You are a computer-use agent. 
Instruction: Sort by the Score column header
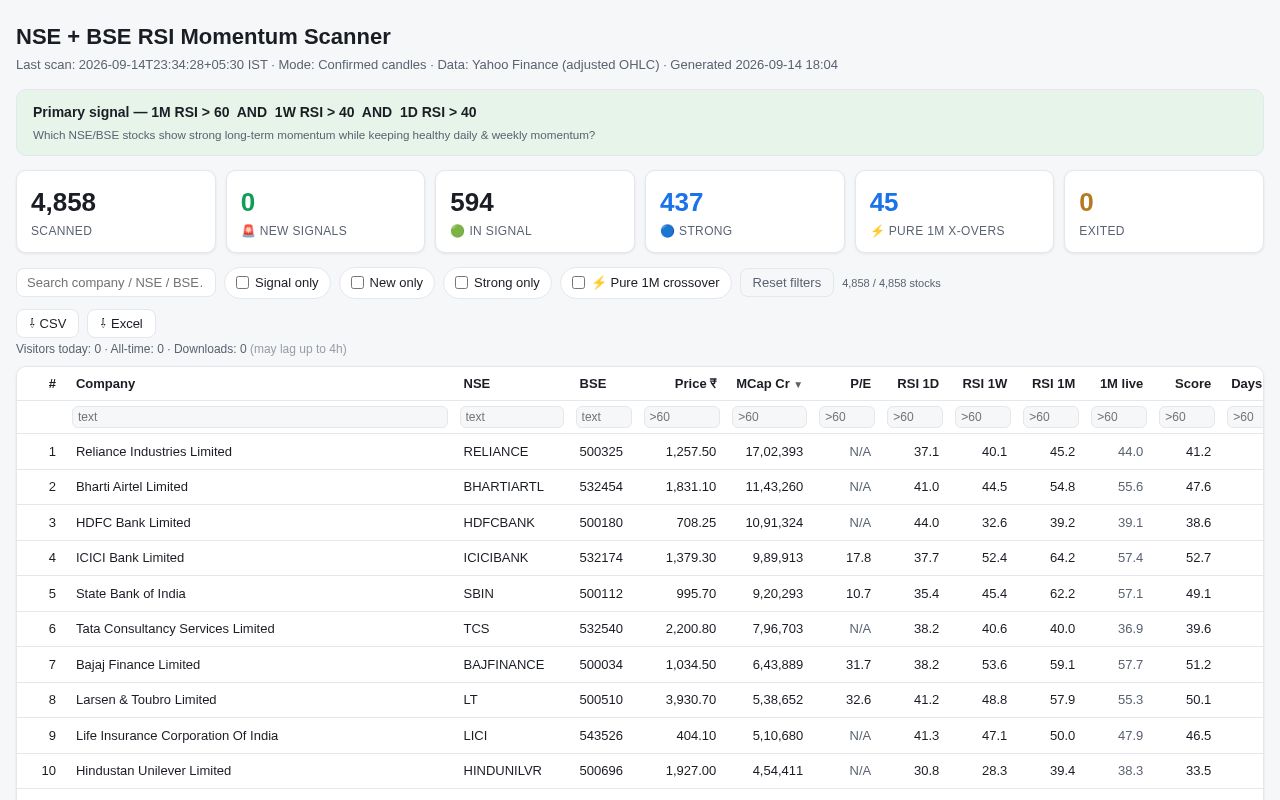point(1193,384)
